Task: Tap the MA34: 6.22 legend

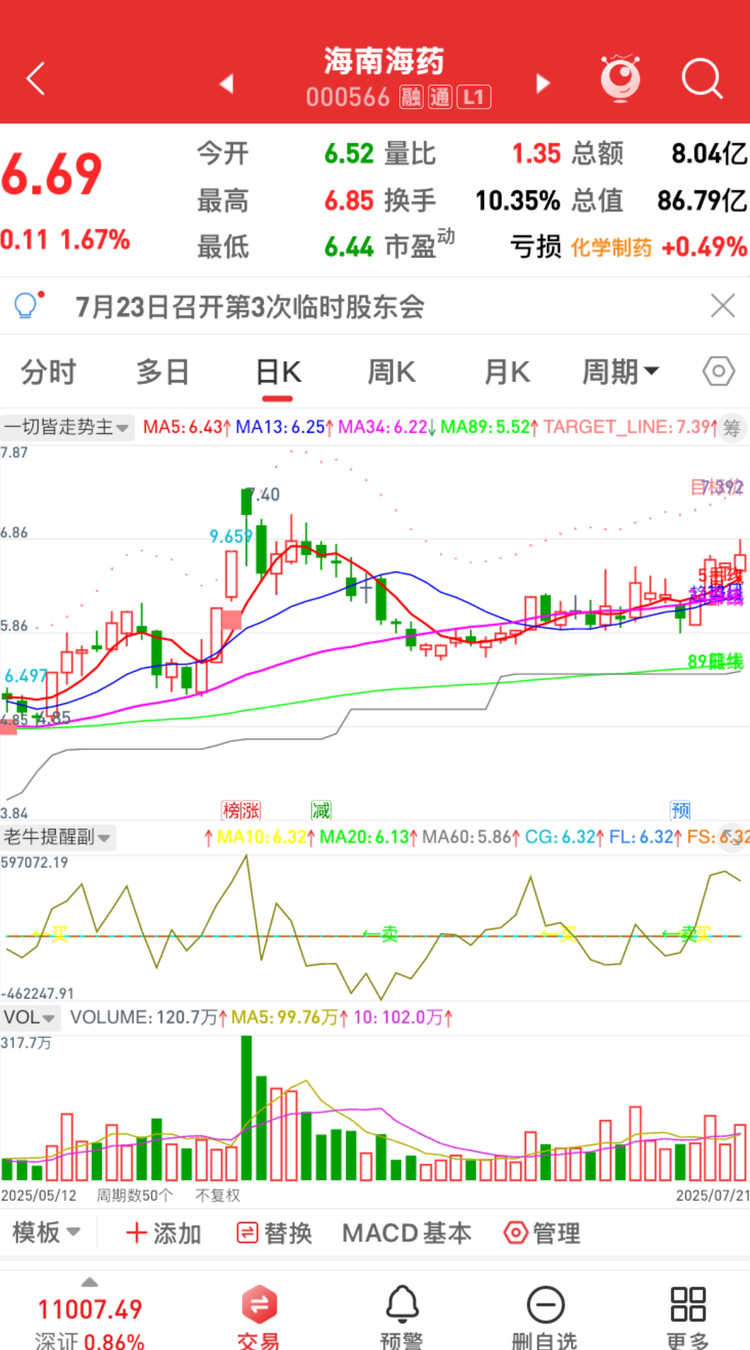Action: 388,427
